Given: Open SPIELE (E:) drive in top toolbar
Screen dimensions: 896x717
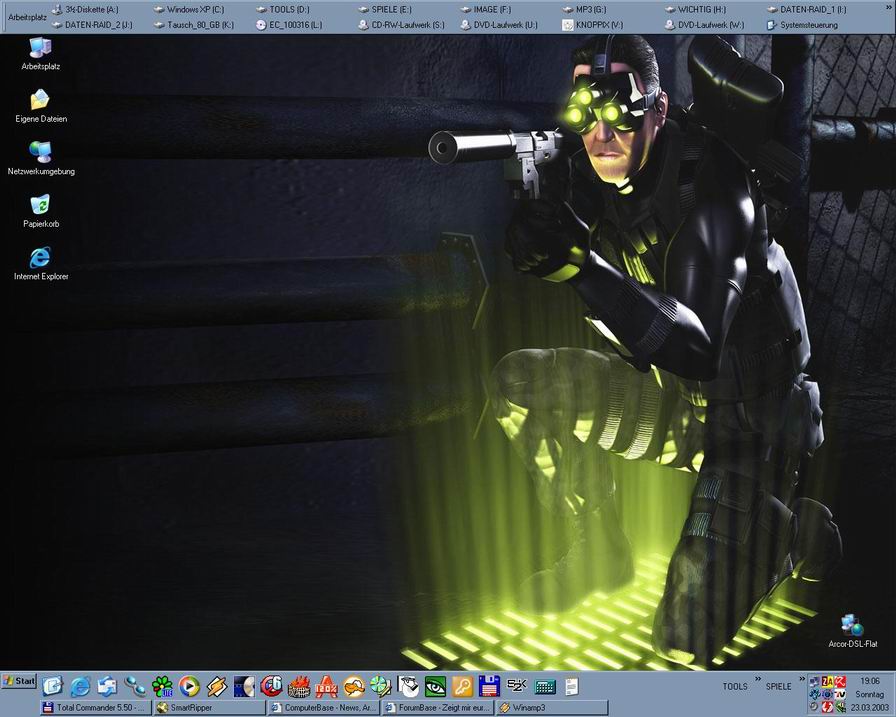Looking at the screenshot, I should click(385, 9).
